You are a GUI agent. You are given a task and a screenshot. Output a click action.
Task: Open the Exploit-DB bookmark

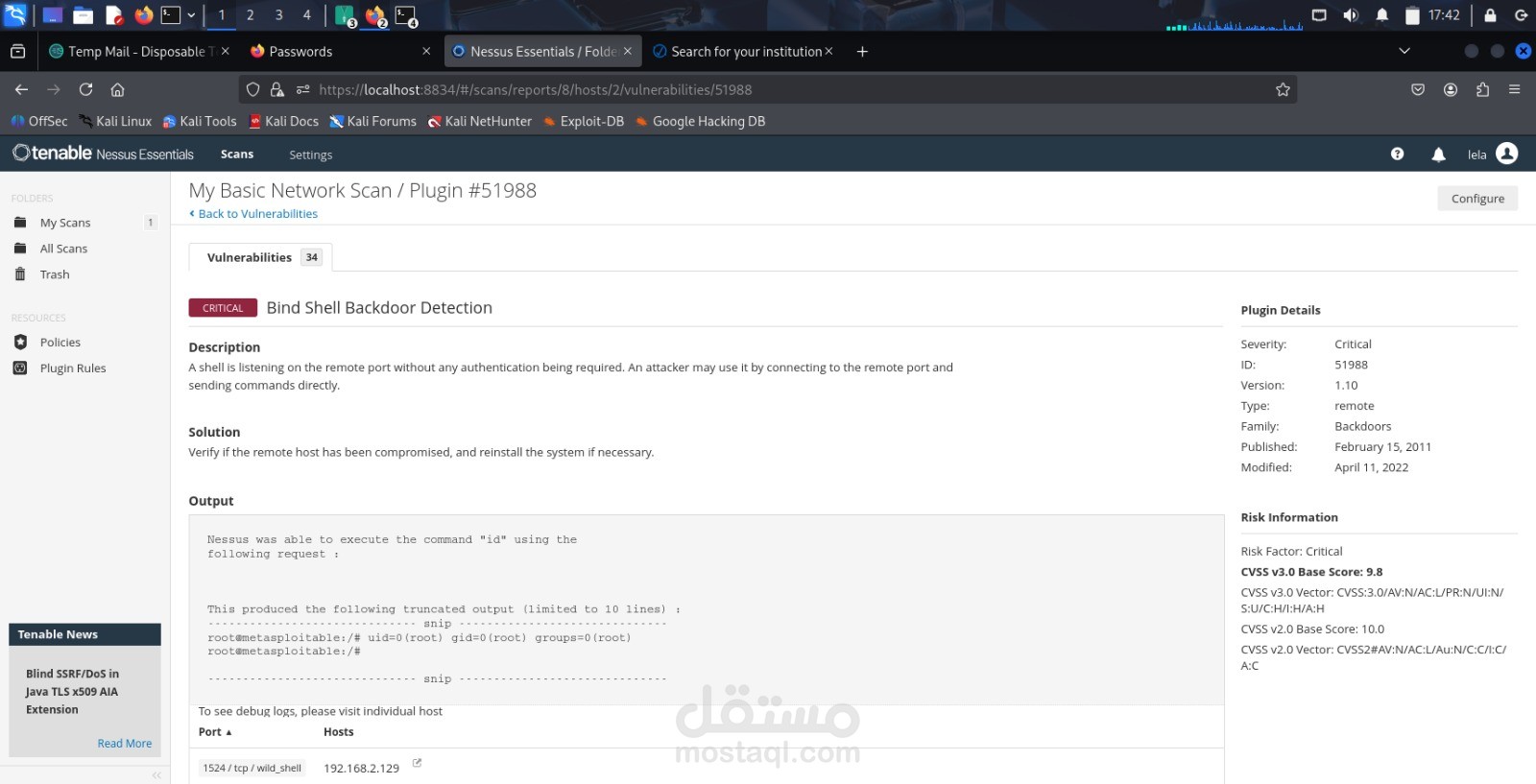583,121
